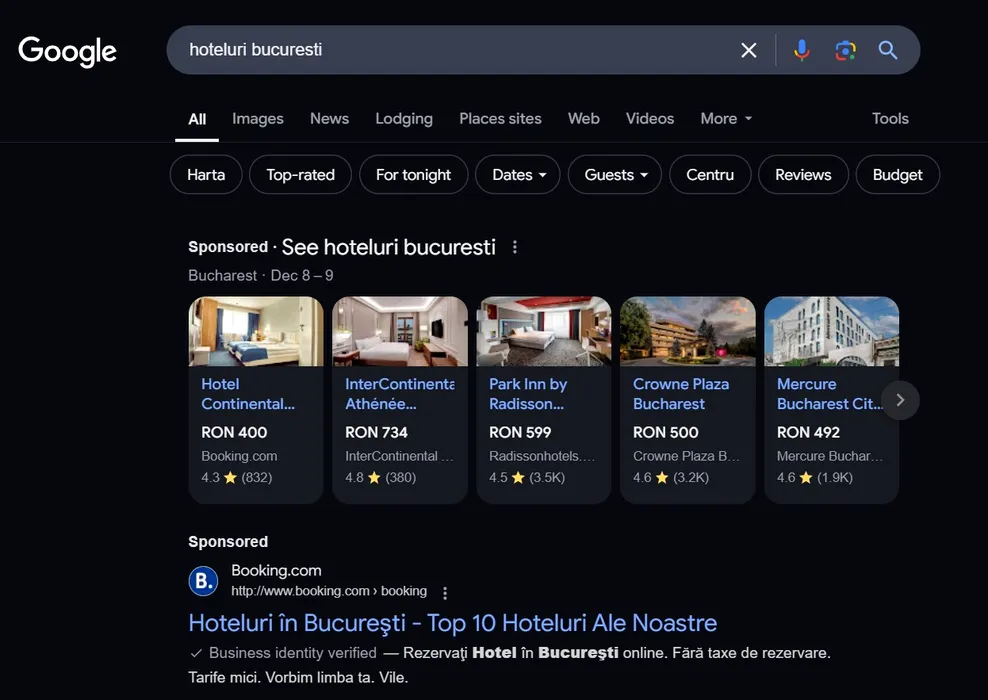Open the Dates dropdown chip

click(x=518, y=175)
